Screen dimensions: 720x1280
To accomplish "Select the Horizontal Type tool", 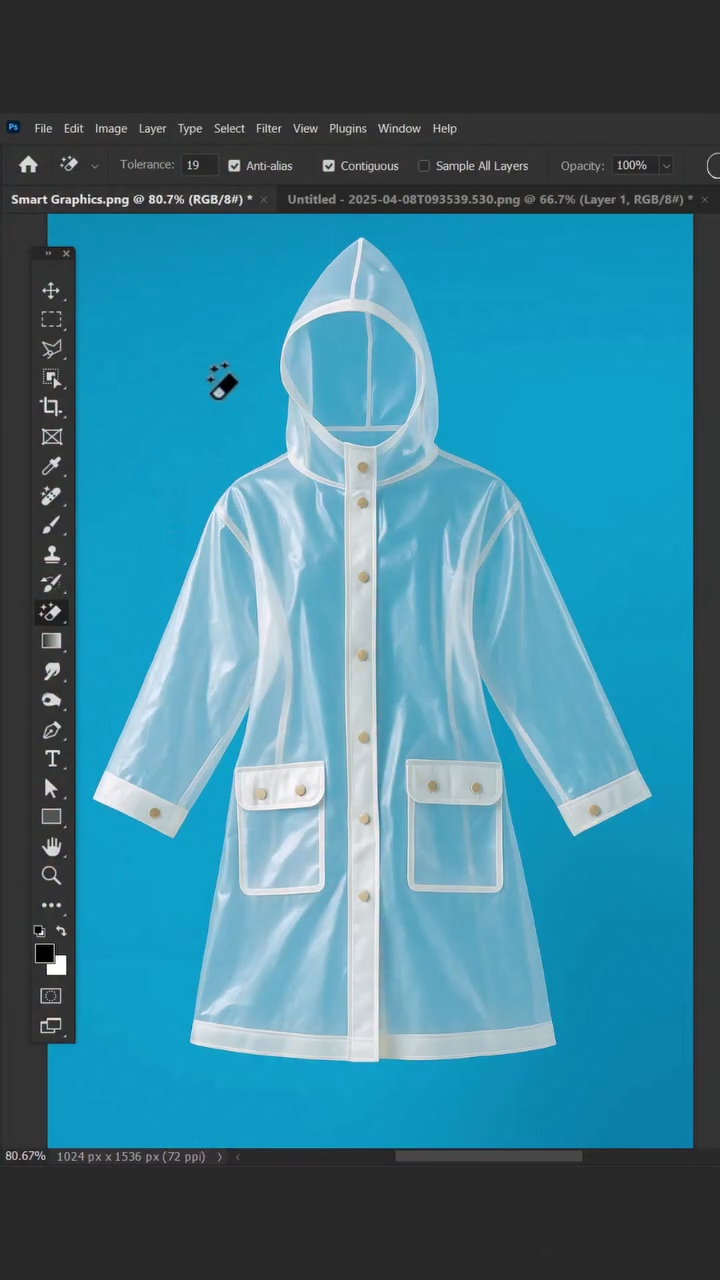I will coord(51,759).
